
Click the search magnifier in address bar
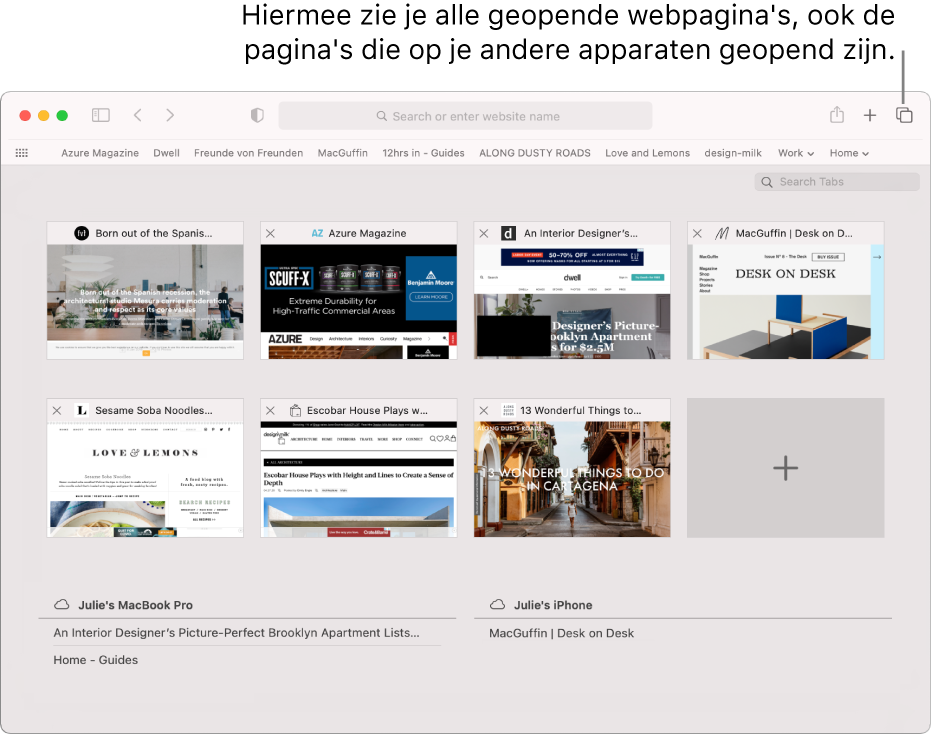point(382,116)
